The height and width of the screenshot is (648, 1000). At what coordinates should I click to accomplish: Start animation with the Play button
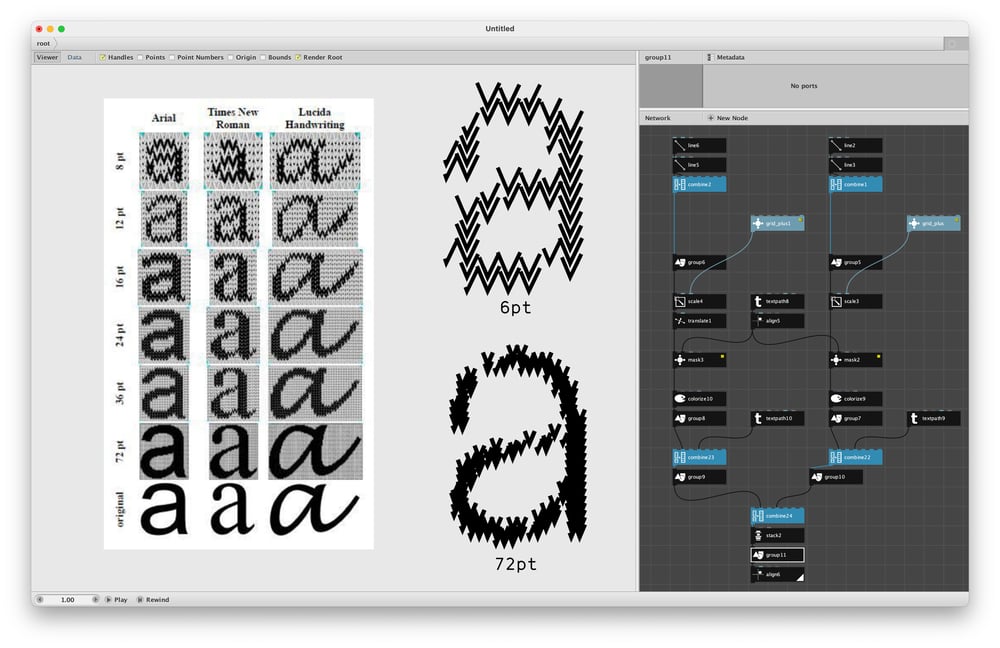pos(116,600)
